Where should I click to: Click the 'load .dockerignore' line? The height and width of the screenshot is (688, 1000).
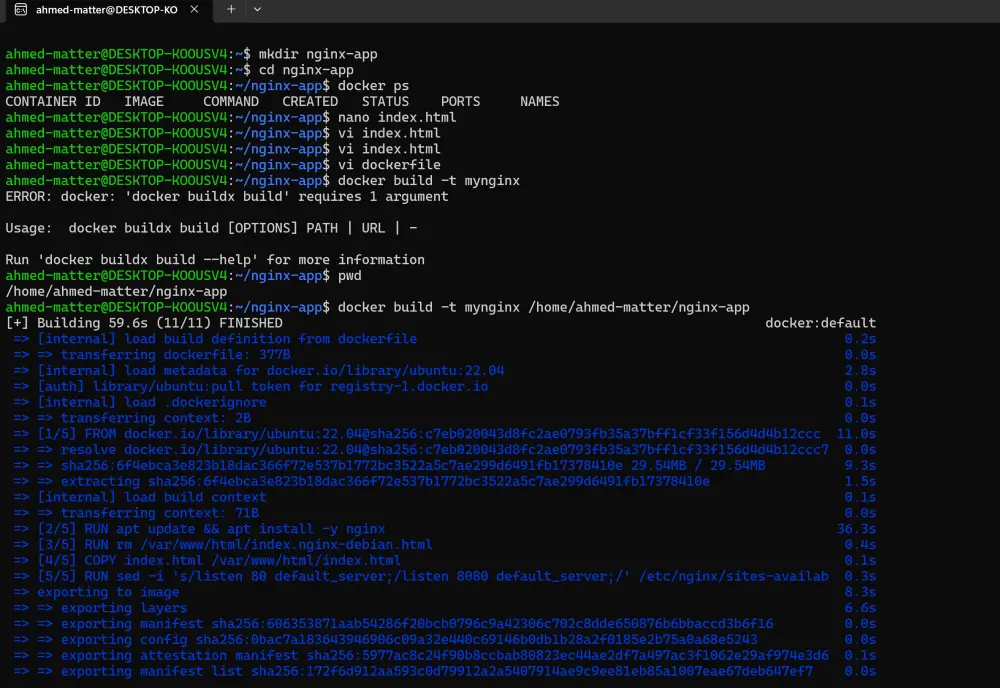pos(140,402)
